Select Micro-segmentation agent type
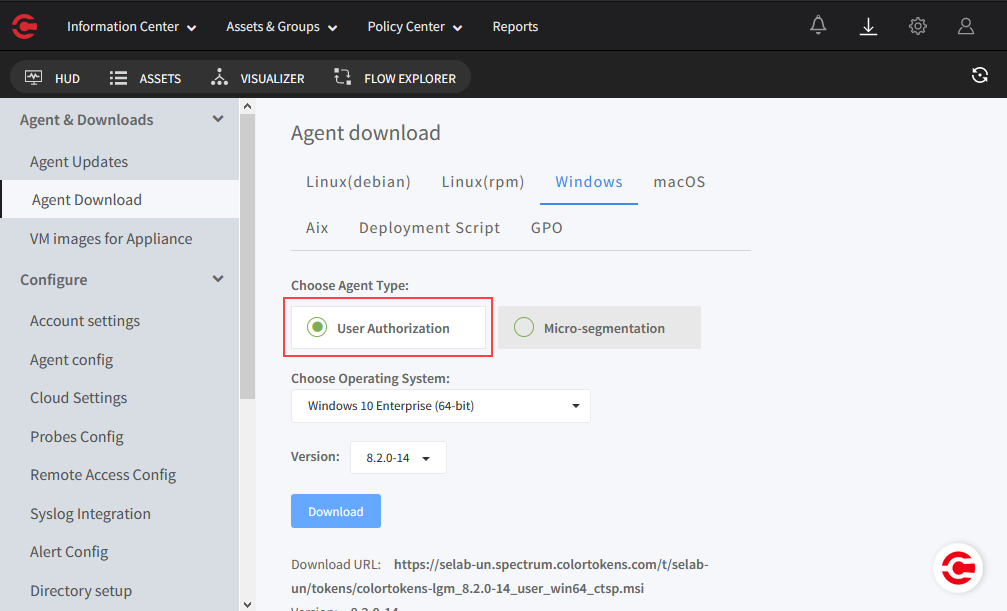 [599, 328]
